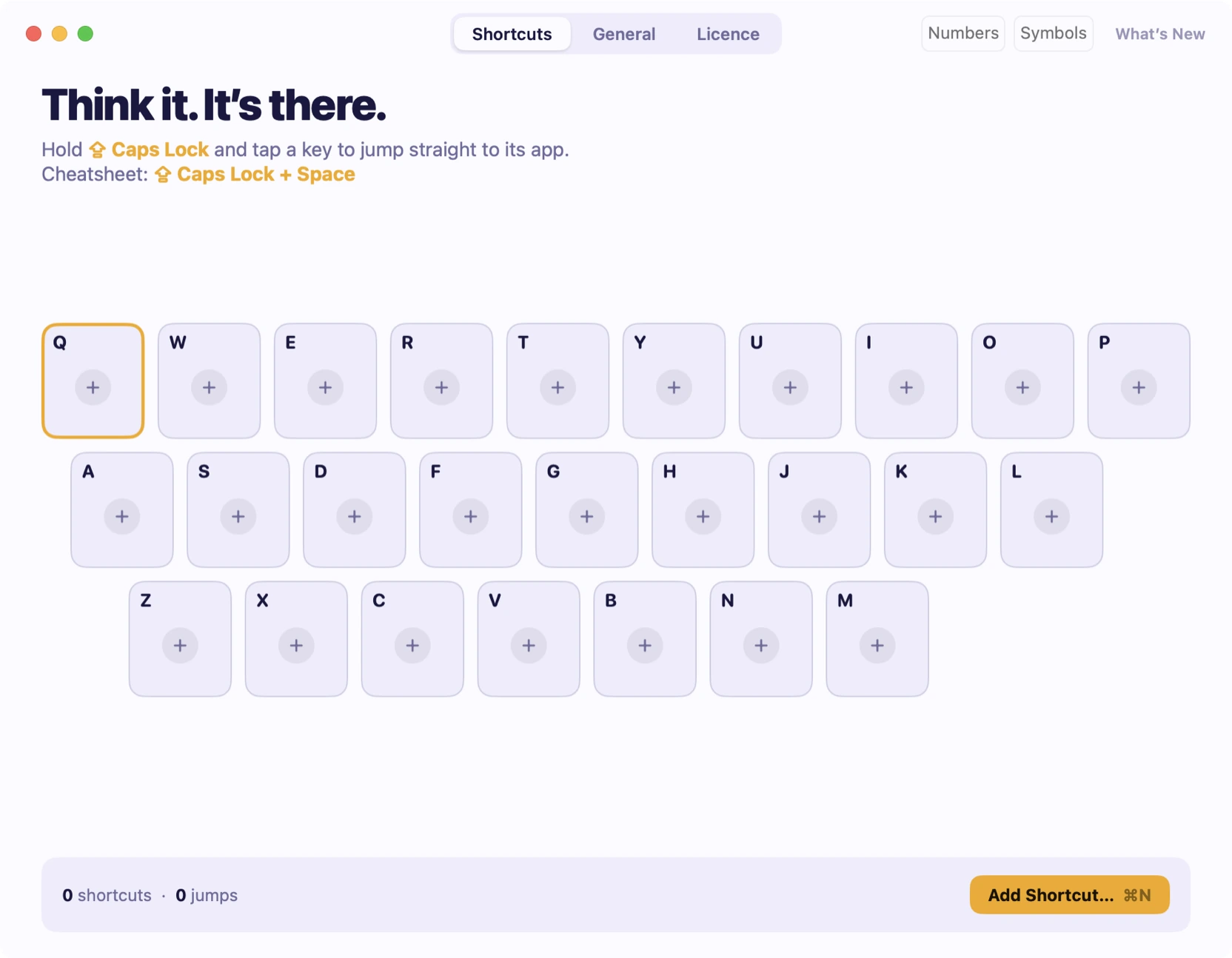Image resolution: width=1232 pixels, height=958 pixels.
Task: Assign a shortcut to the N key
Action: click(761, 646)
